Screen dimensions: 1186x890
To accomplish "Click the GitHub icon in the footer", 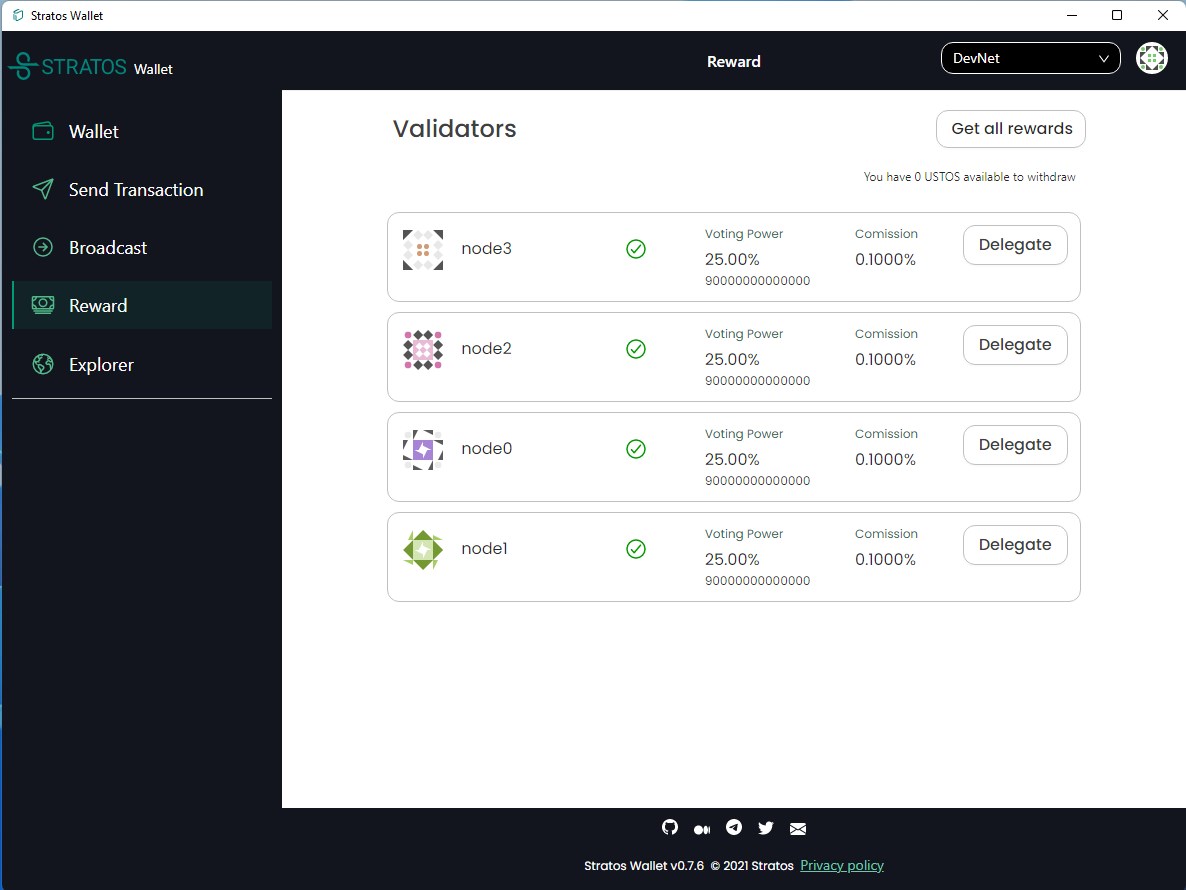I will (x=670, y=827).
